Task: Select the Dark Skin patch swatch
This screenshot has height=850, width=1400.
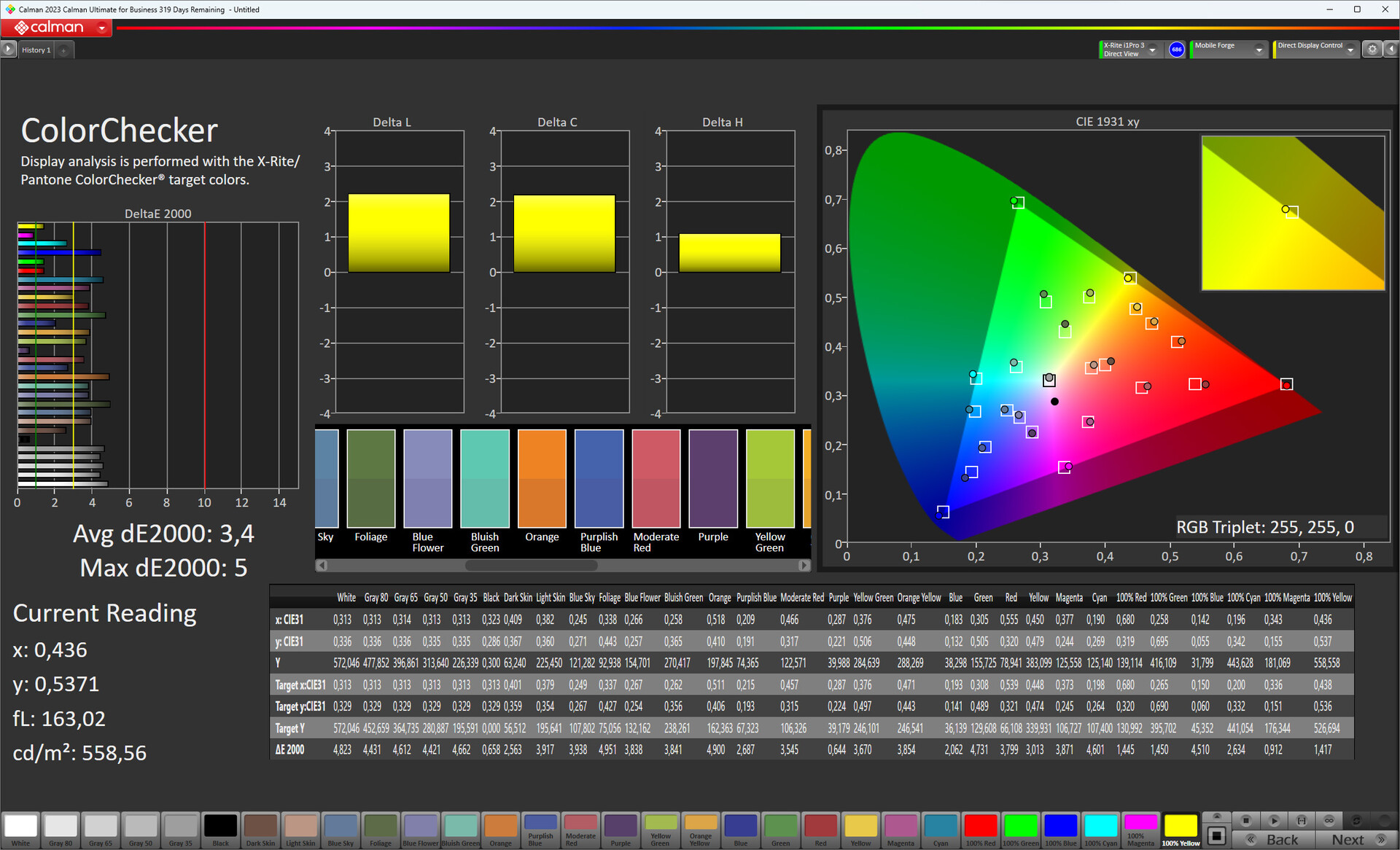Action: click(x=260, y=830)
